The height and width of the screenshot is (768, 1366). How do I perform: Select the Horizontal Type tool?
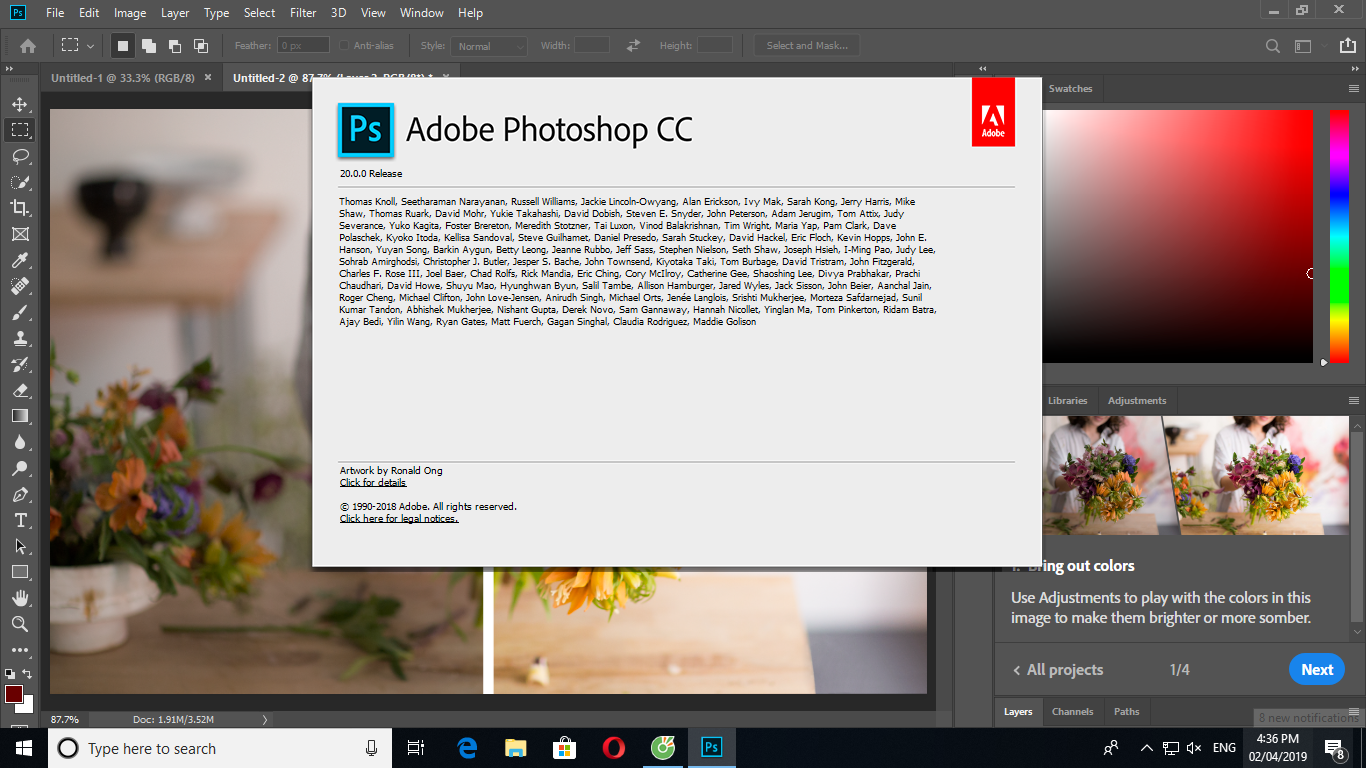coord(20,520)
